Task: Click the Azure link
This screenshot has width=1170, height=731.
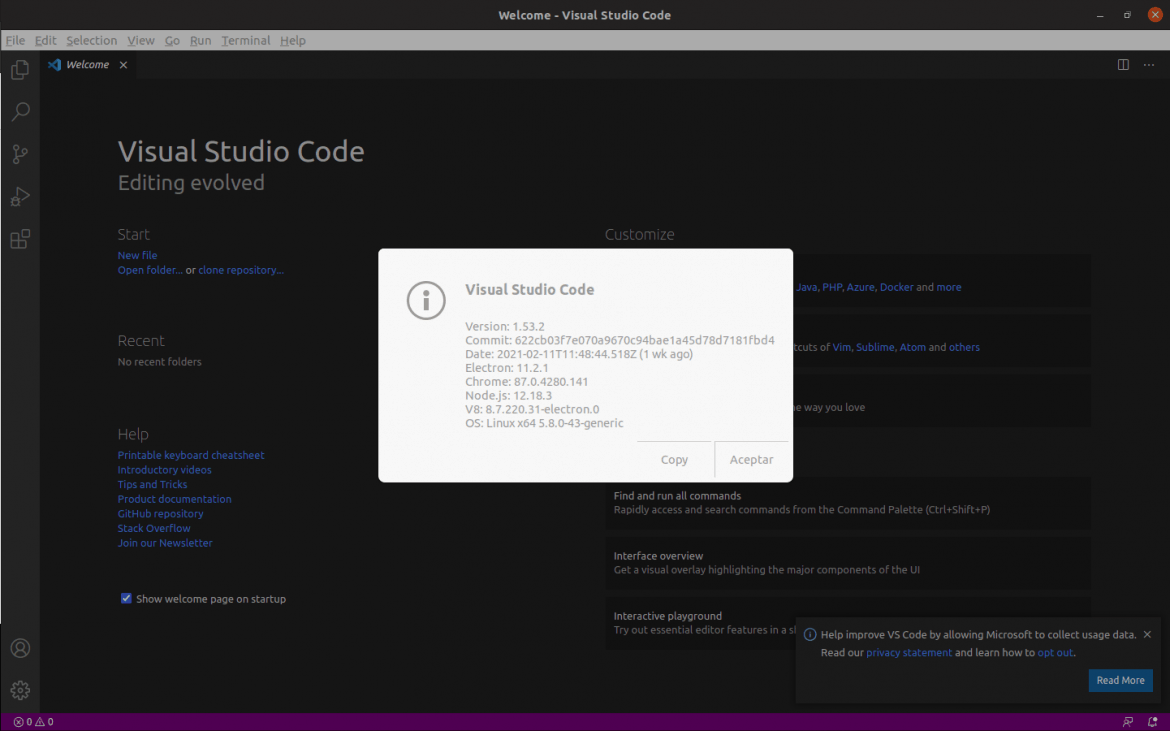Action: click(x=860, y=287)
